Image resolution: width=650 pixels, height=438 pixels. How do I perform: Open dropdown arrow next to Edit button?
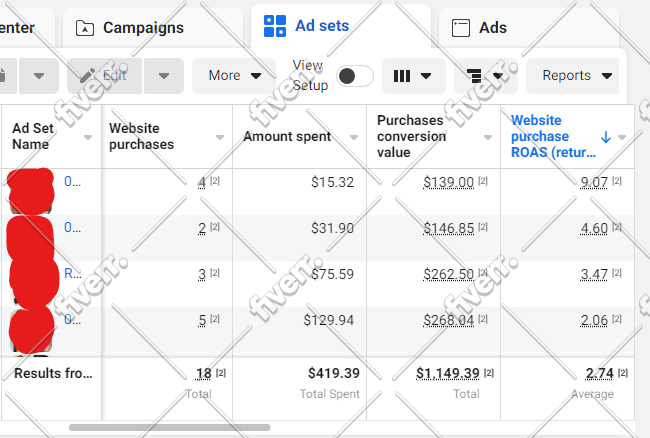pyautogui.click(x=164, y=76)
